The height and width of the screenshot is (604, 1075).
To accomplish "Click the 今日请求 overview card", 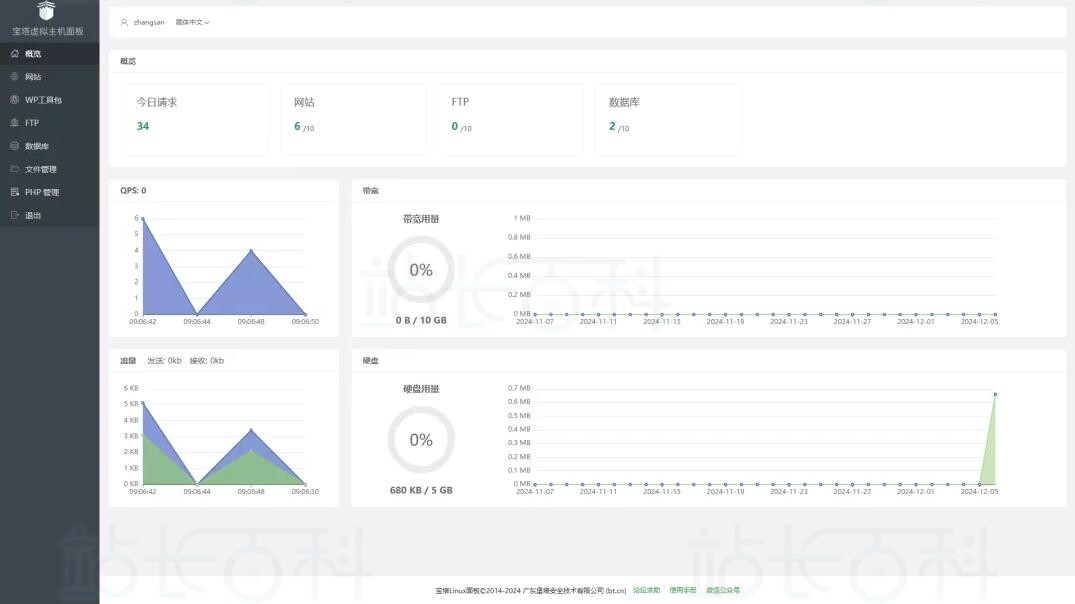I will (188, 119).
